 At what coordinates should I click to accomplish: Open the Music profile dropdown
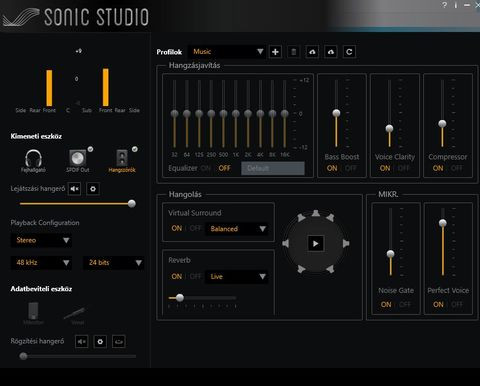point(227,52)
